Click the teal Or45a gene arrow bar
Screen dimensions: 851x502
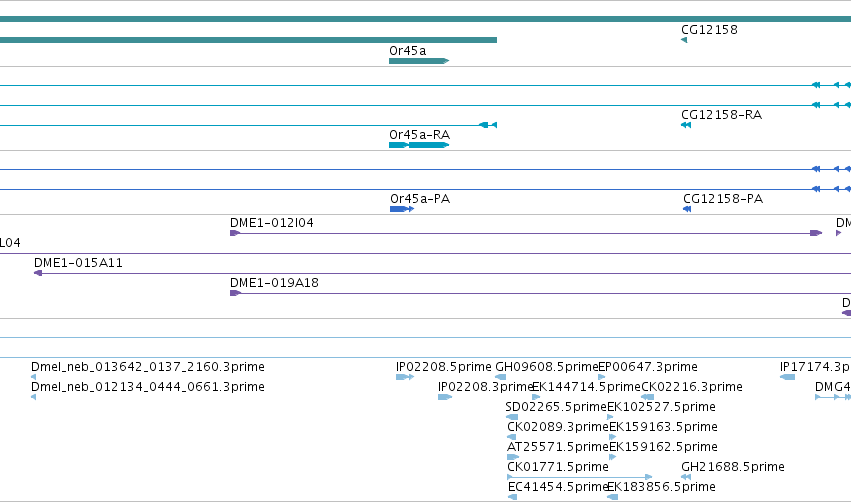click(419, 61)
